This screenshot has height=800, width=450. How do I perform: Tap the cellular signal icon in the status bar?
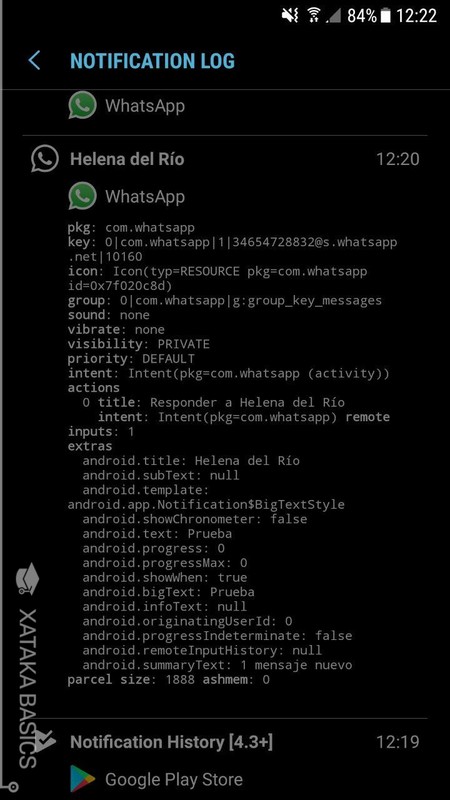(333, 16)
